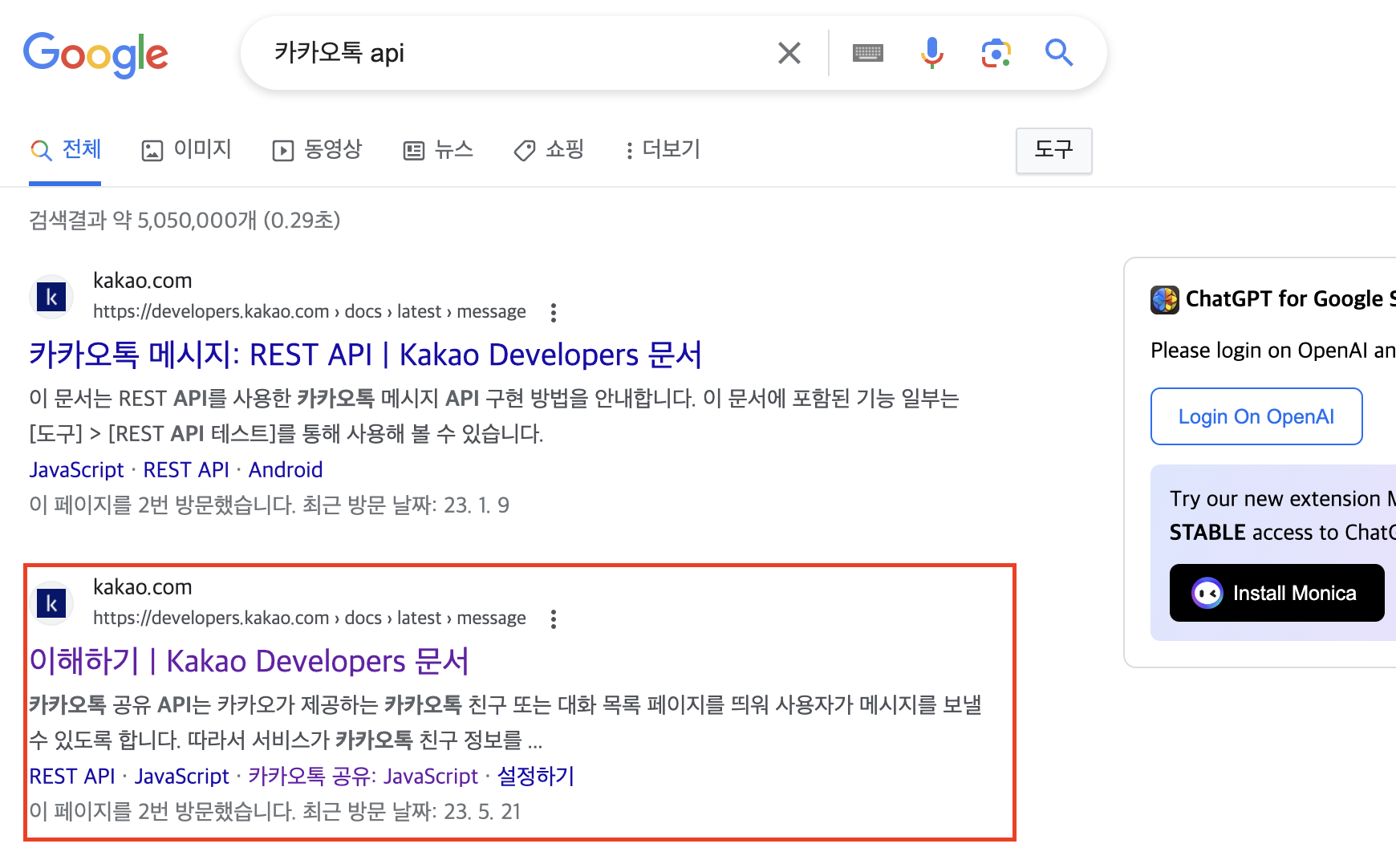Open the first result's JavaScript sublink
Viewport: 1396px width, 868px height.
click(76, 470)
